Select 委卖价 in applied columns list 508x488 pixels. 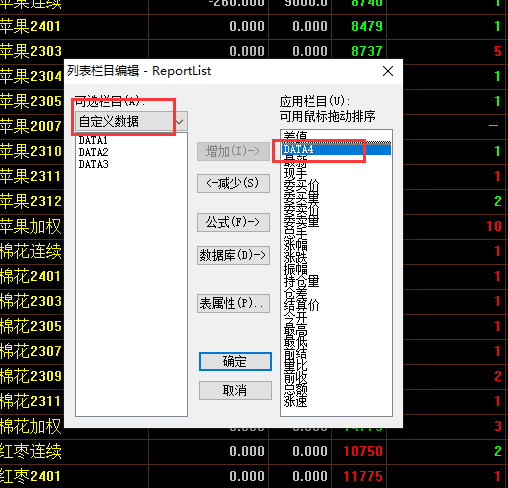pyautogui.click(x=301, y=209)
